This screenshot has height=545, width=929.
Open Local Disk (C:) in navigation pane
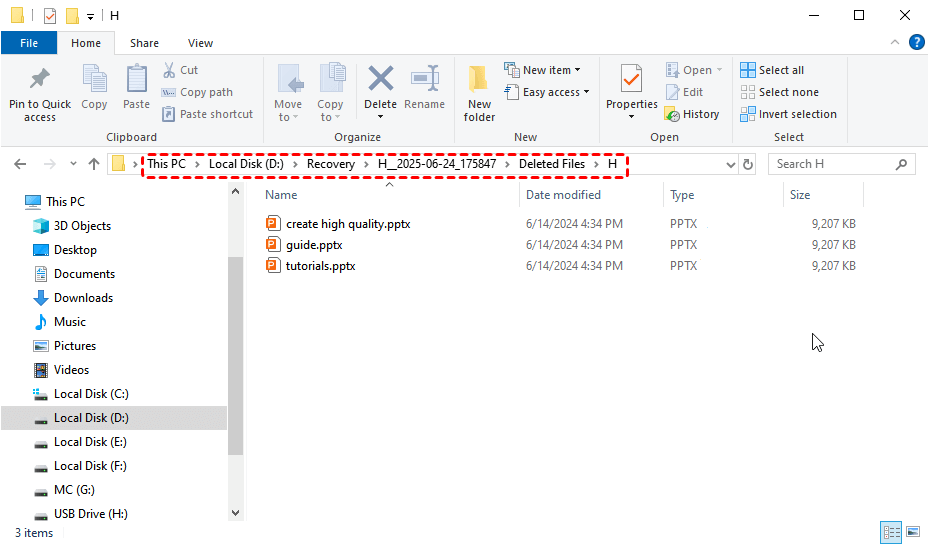pyautogui.click(x=91, y=394)
